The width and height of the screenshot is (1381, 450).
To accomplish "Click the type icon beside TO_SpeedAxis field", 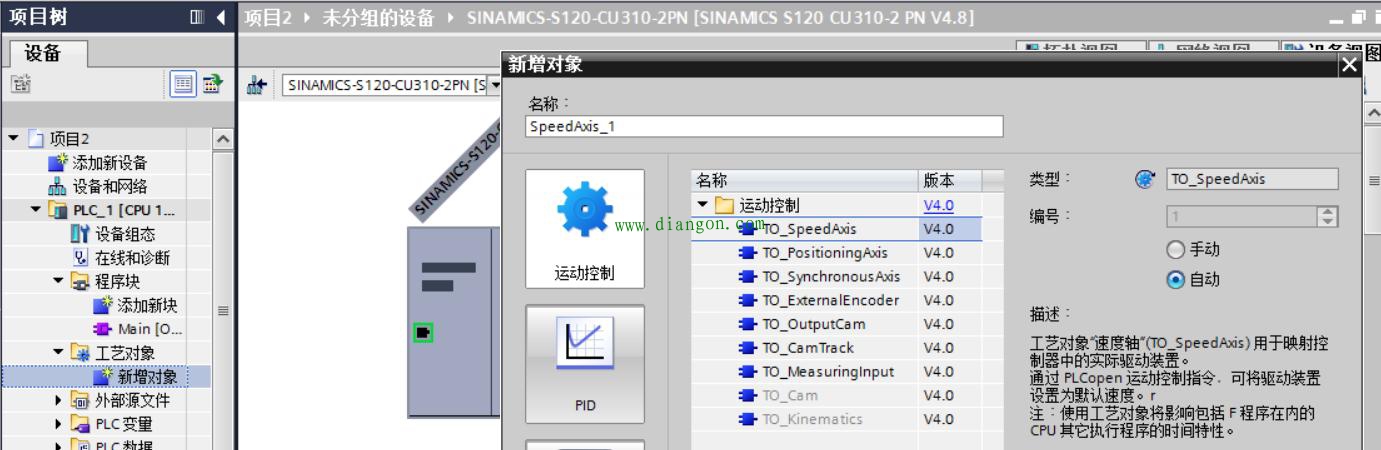I will pyautogui.click(x=1144, y=180).
